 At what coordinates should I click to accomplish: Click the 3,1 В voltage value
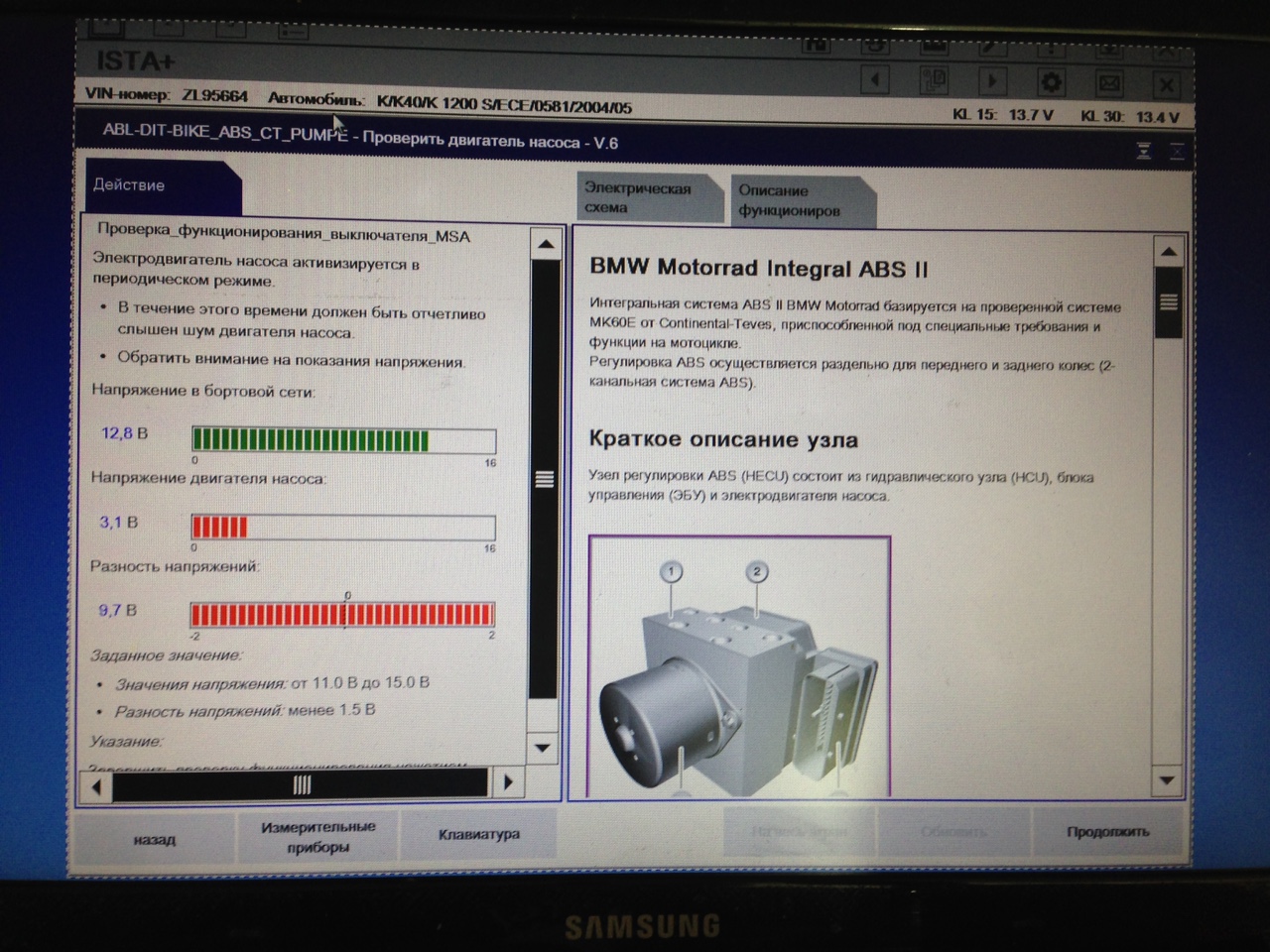[118, 522]
